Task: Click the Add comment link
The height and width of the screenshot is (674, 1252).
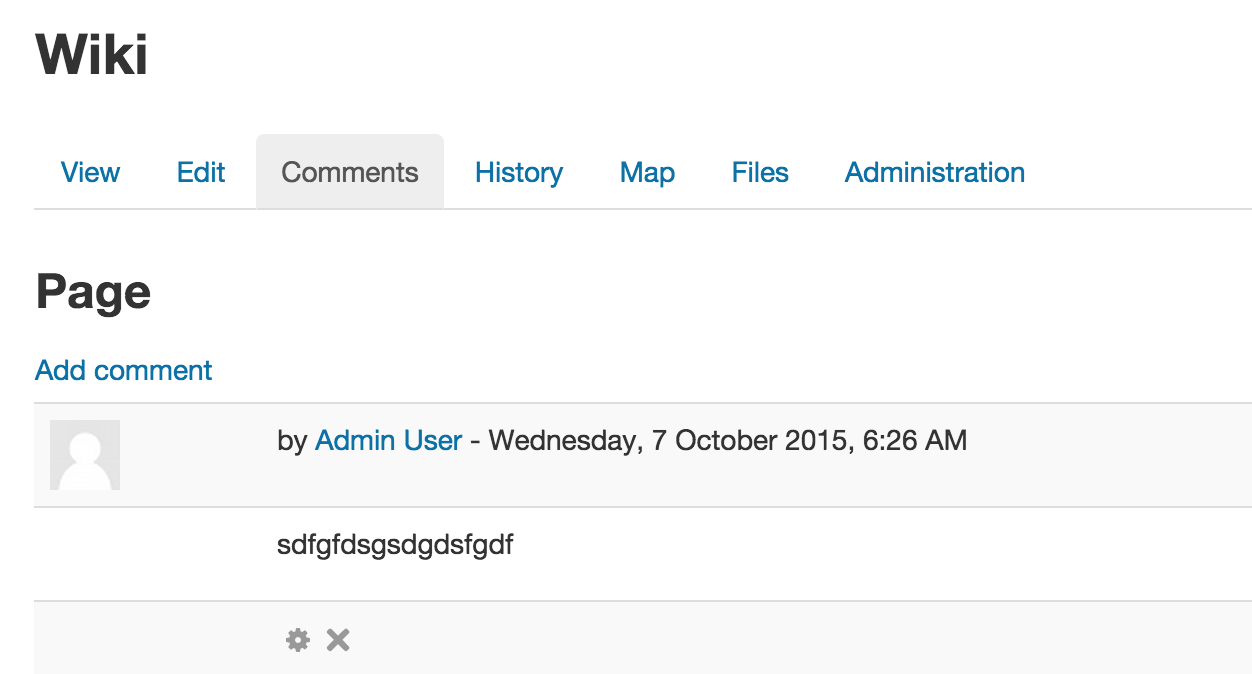Action: [124, 371]
